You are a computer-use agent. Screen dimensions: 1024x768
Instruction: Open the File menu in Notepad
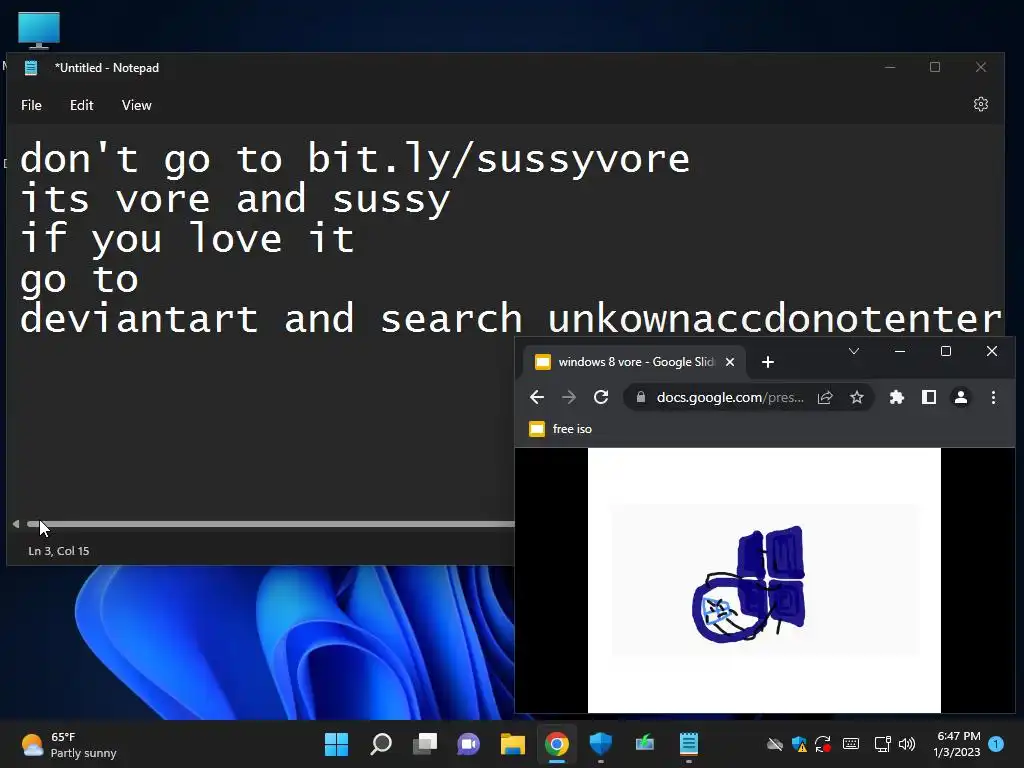click(31, 105)
